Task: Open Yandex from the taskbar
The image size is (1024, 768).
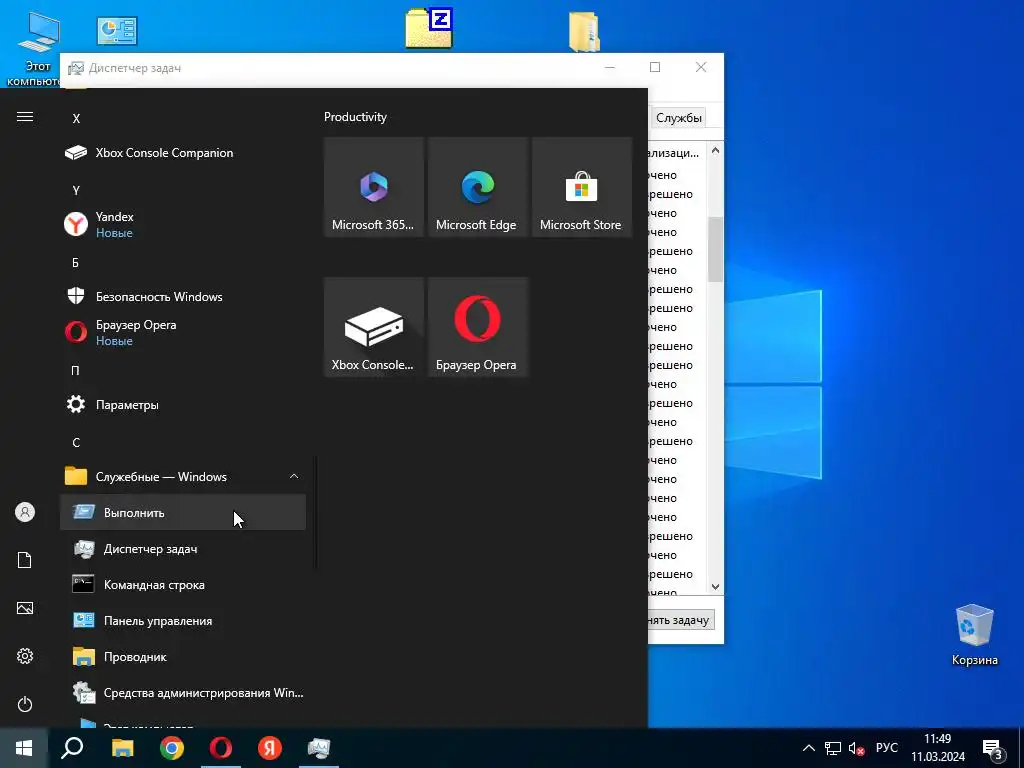Action: (270, 748)
